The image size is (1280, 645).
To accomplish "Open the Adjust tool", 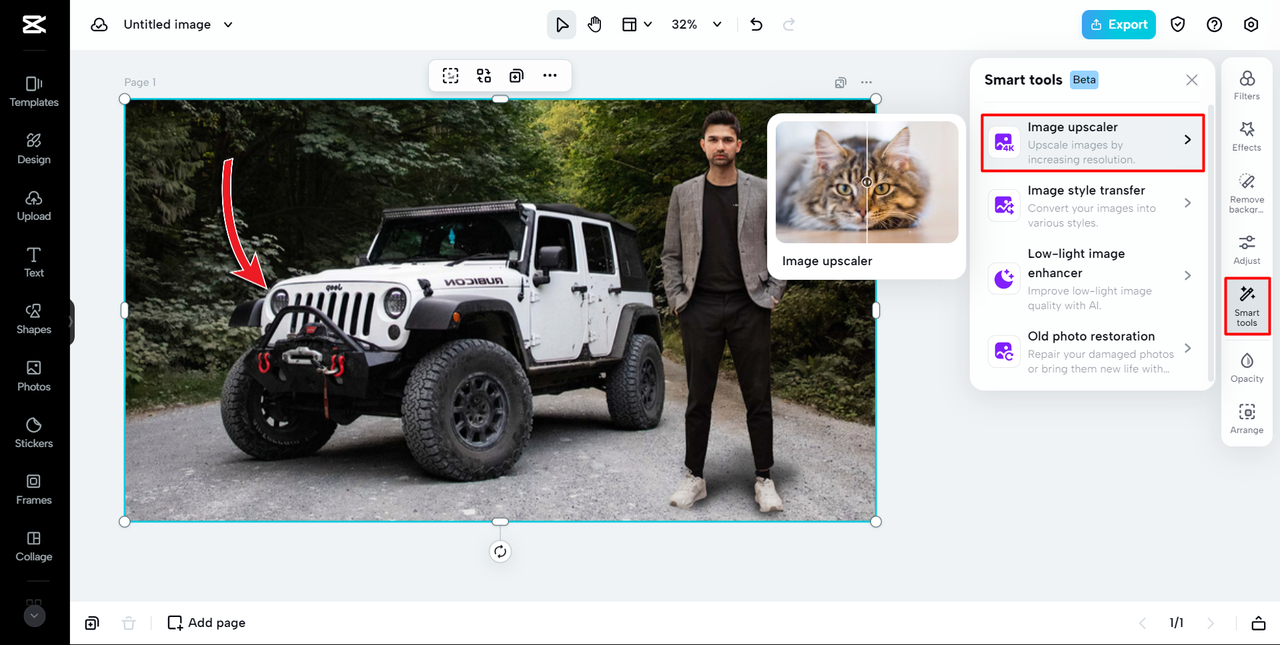I will (1247, 250).
